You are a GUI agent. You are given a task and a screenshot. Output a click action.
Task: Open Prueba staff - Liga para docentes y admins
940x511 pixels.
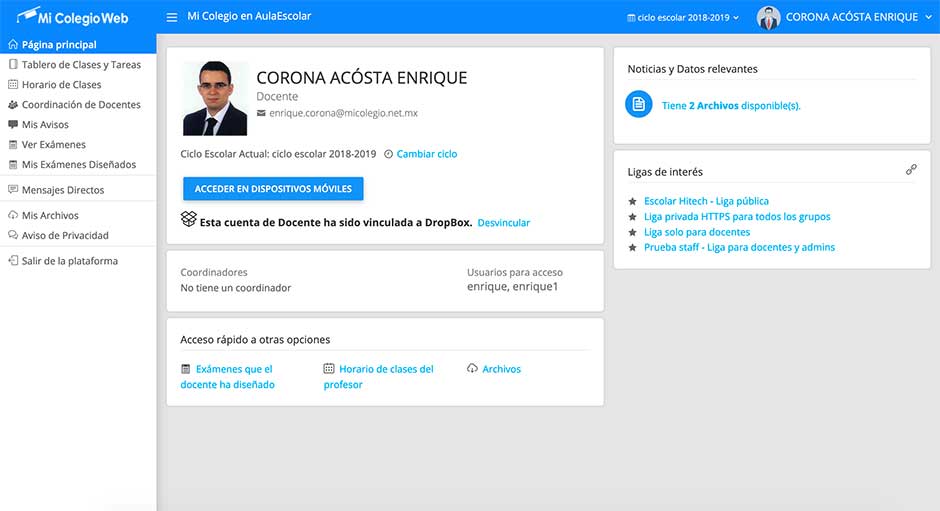(x=739, y=247)
